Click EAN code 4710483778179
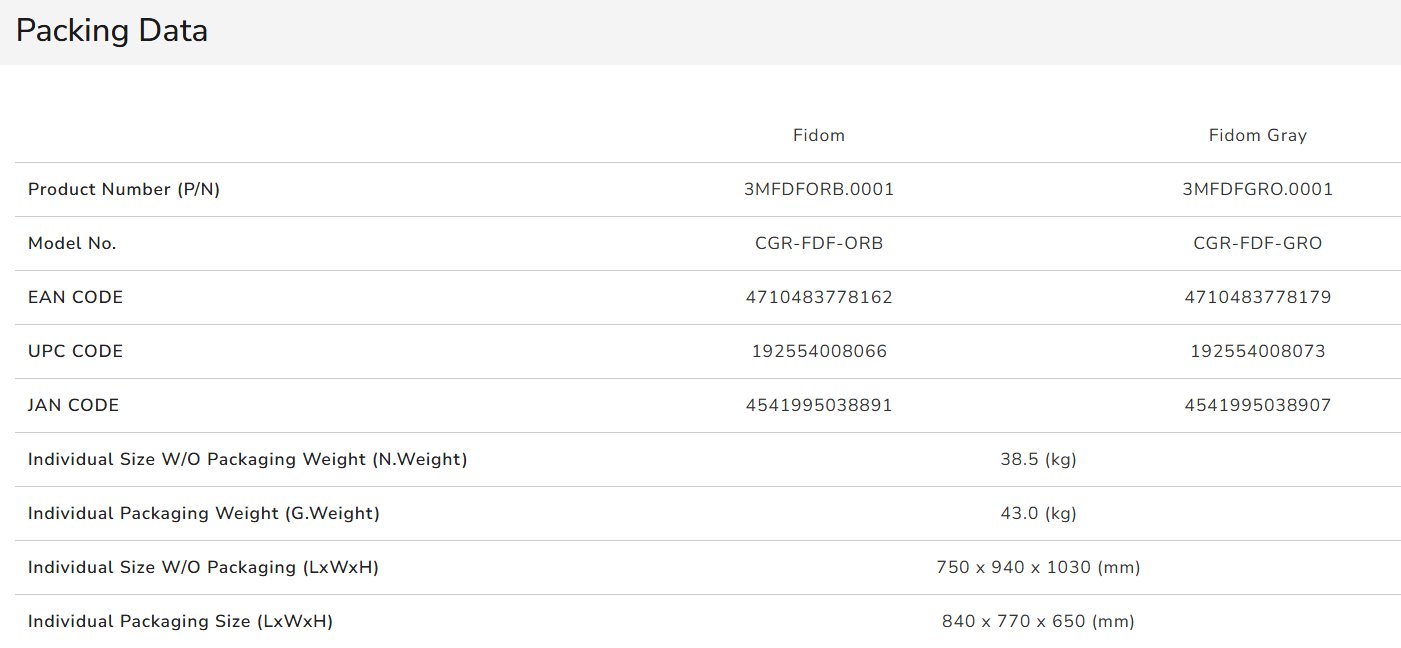The image size is (1401, 648). pyautogui.click(x=1257, y=297)
